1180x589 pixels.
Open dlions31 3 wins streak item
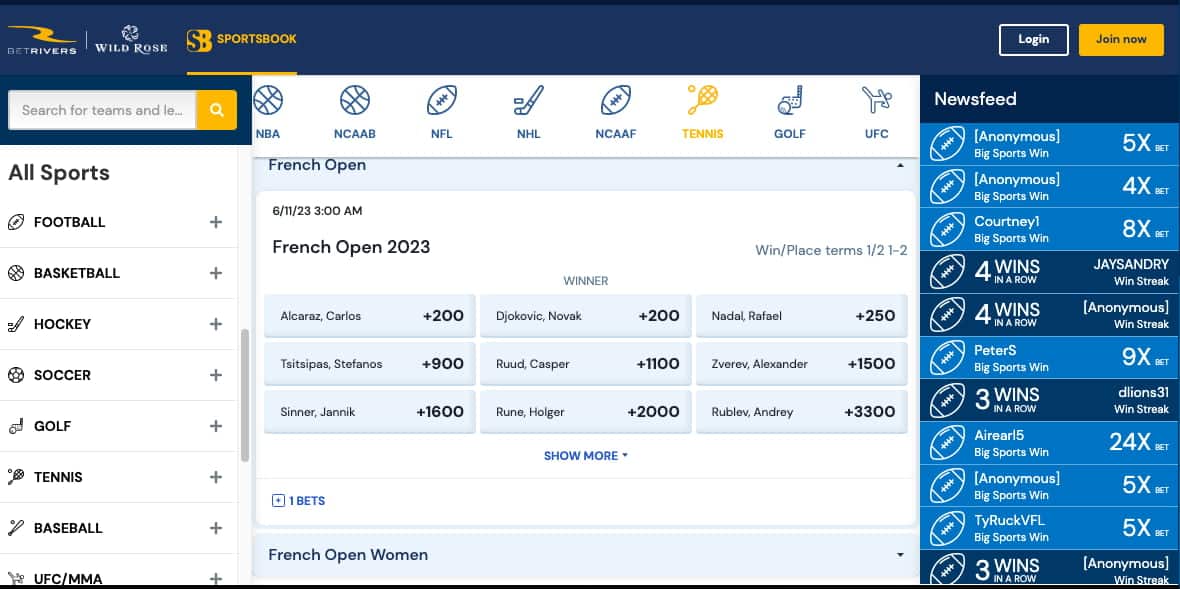pos(1049,400)
